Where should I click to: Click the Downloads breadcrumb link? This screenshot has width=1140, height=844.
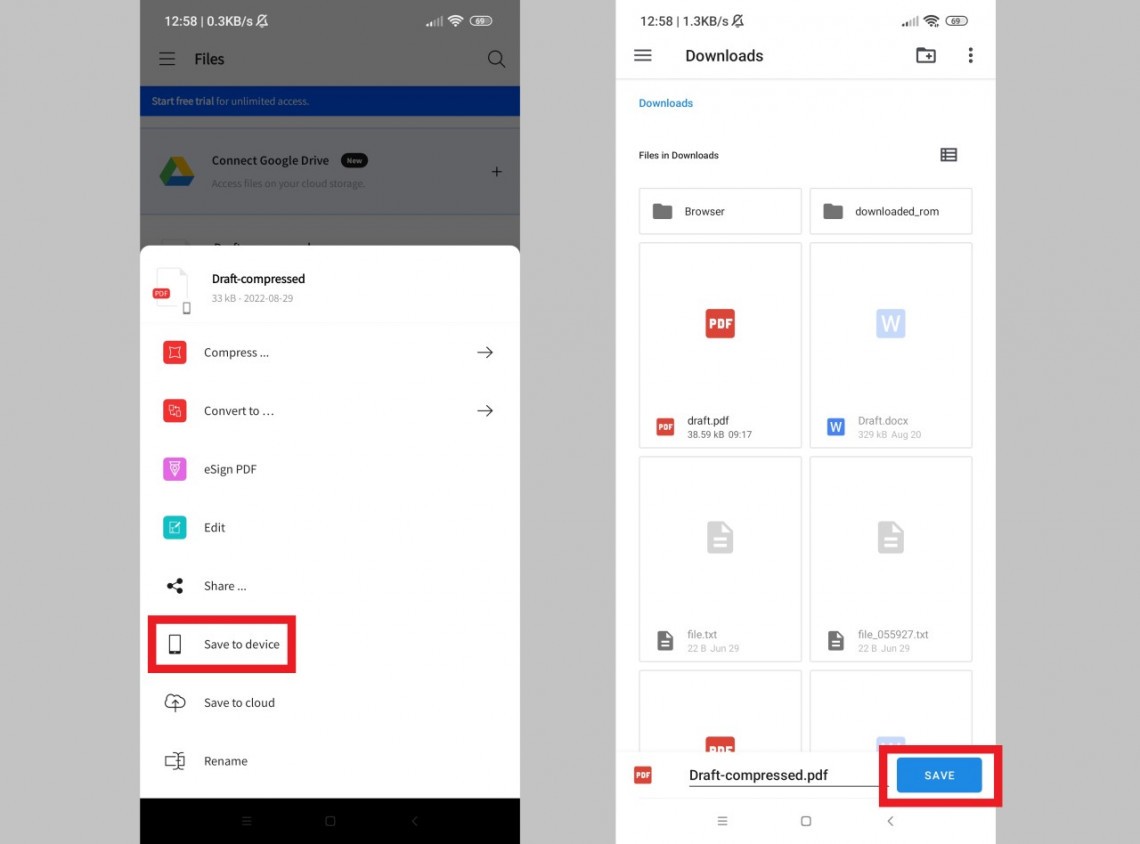[665, 103]
